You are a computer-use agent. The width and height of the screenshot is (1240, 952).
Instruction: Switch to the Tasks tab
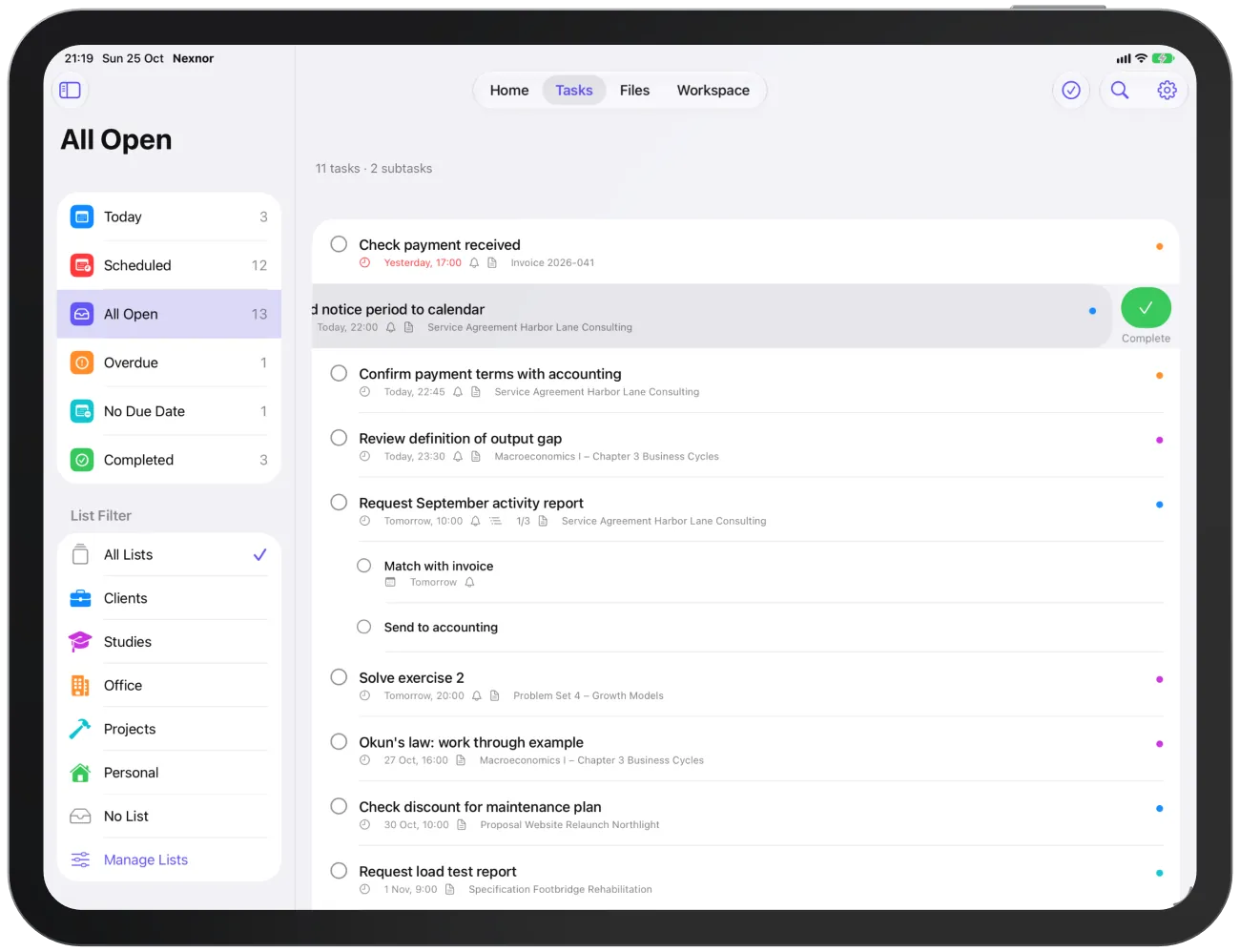click(x=574, y=91)
